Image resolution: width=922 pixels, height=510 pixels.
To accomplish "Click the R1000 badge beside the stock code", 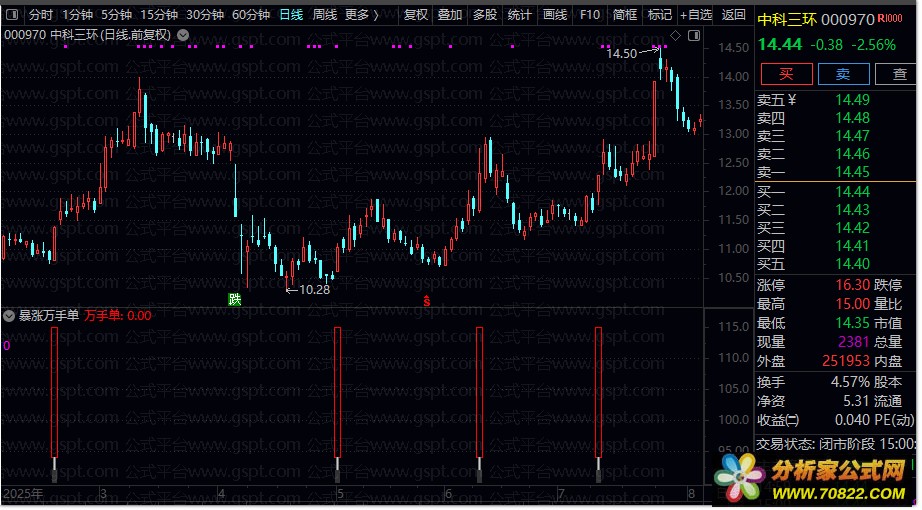I will [890, 18].
